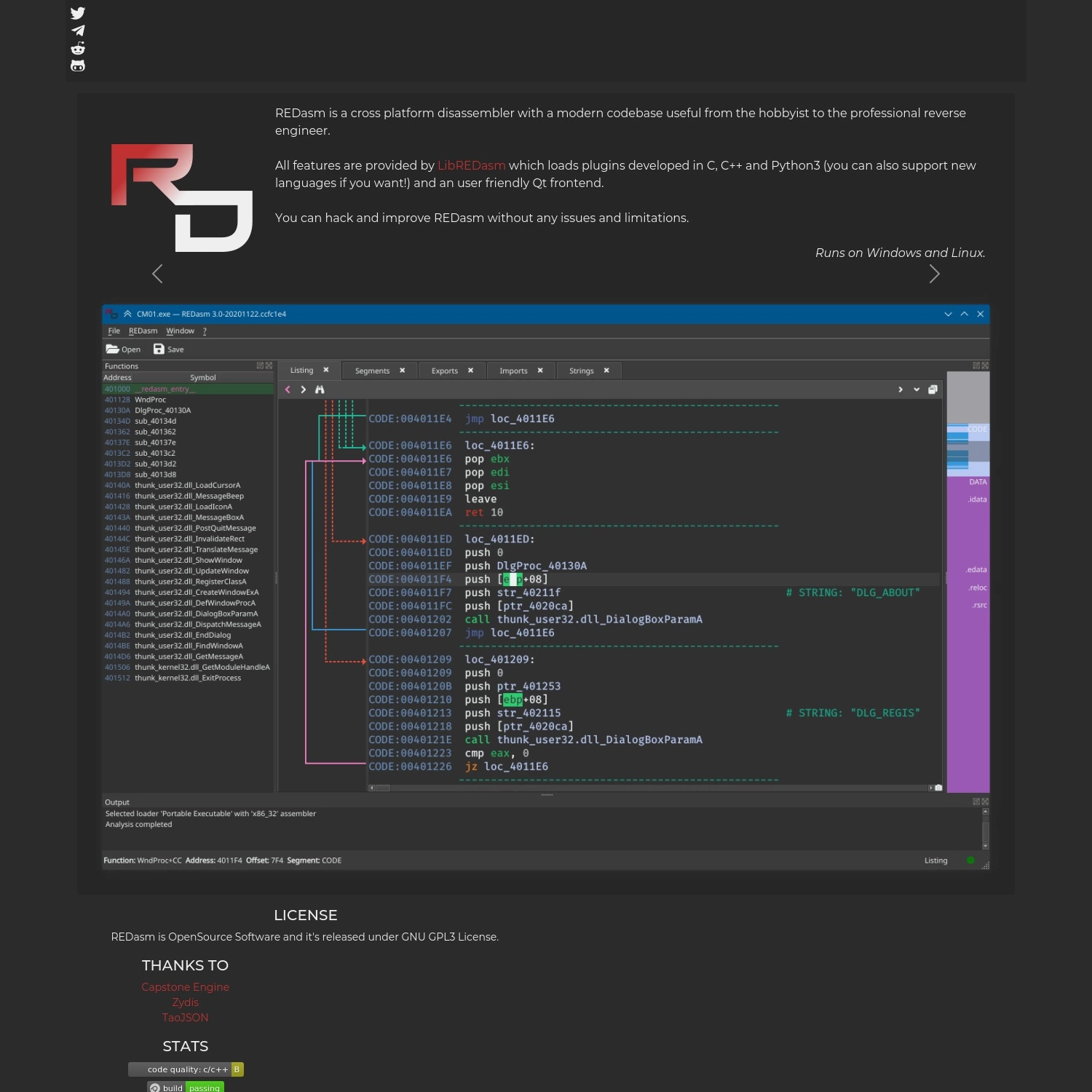Select the WndProc function row
This screenshot has height=1092, width=1092.
pyautogui.click(x=188, y=400)
